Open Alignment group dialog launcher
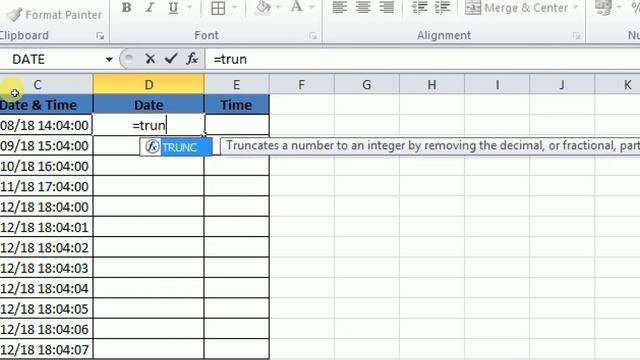Viewport: 640px width, 360px height. (x=576, y=36)
